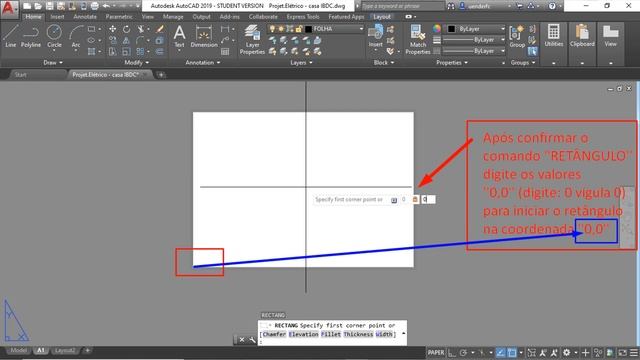
Task: Expand the Annotation panel
Action: (x=203, y=62)
